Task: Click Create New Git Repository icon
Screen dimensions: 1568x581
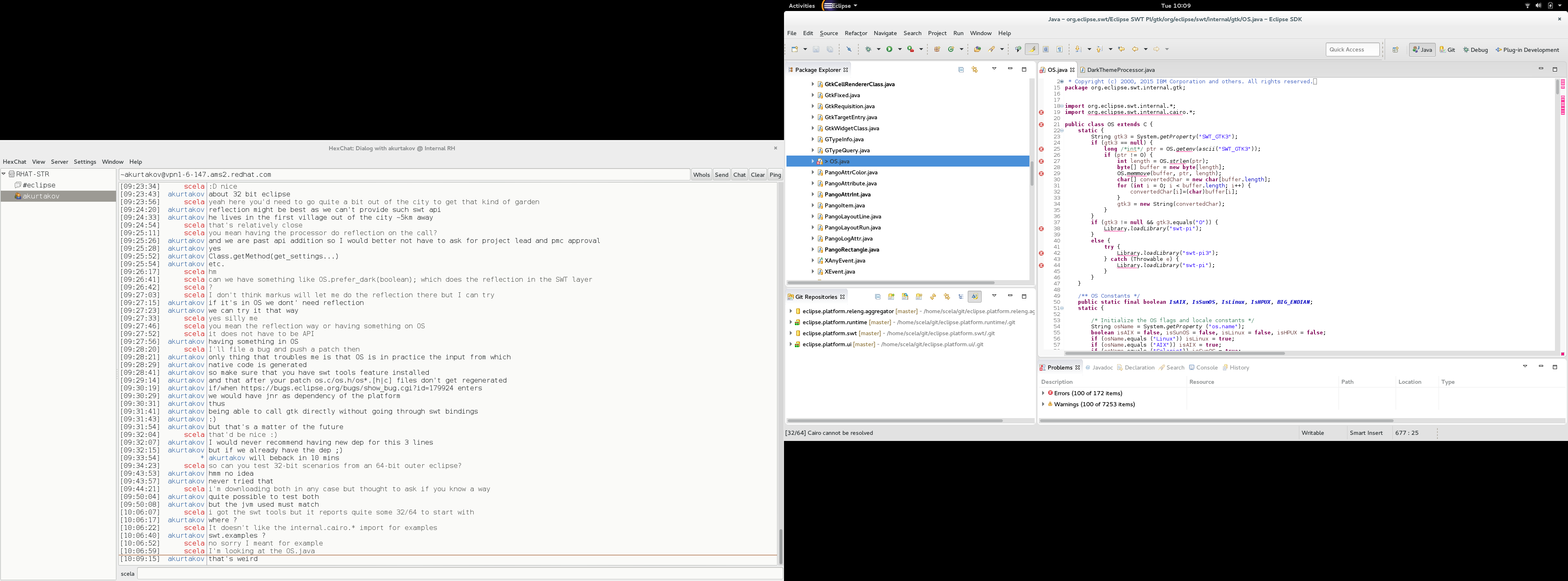Action: [x=919, y=297]
